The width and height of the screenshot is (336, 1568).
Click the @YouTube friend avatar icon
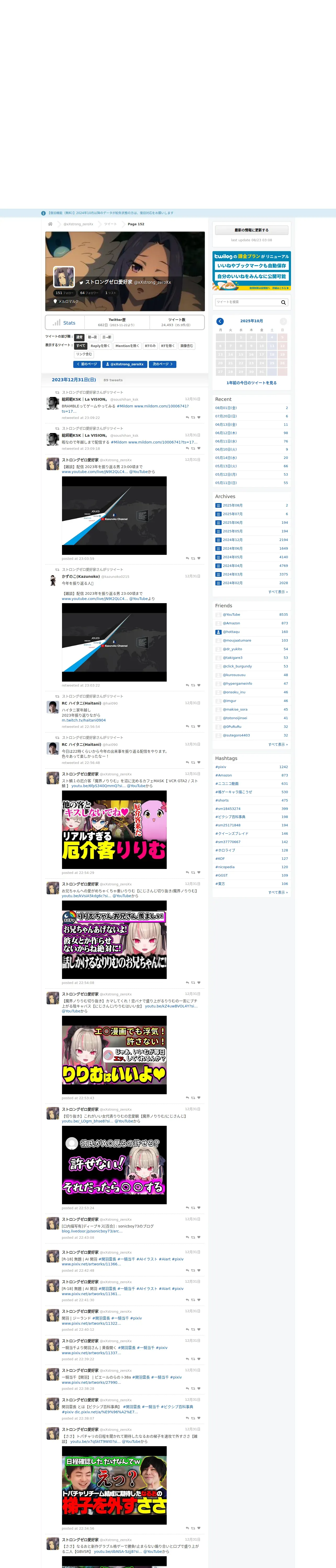[218, 615]
